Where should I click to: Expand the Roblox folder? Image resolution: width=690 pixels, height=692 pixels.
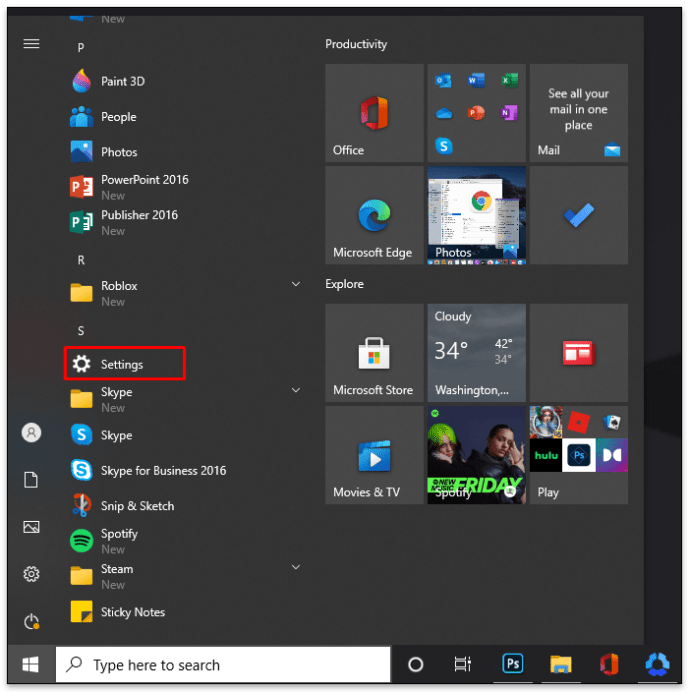coord(296,284)
